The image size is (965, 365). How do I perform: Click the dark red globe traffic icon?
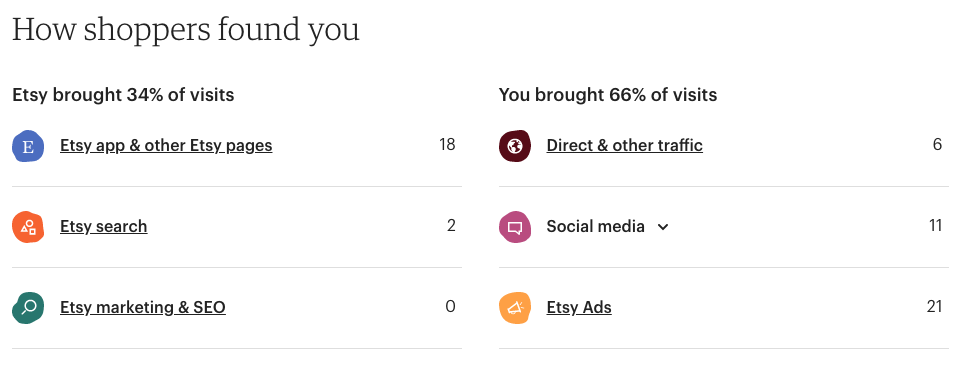[515, 146]
